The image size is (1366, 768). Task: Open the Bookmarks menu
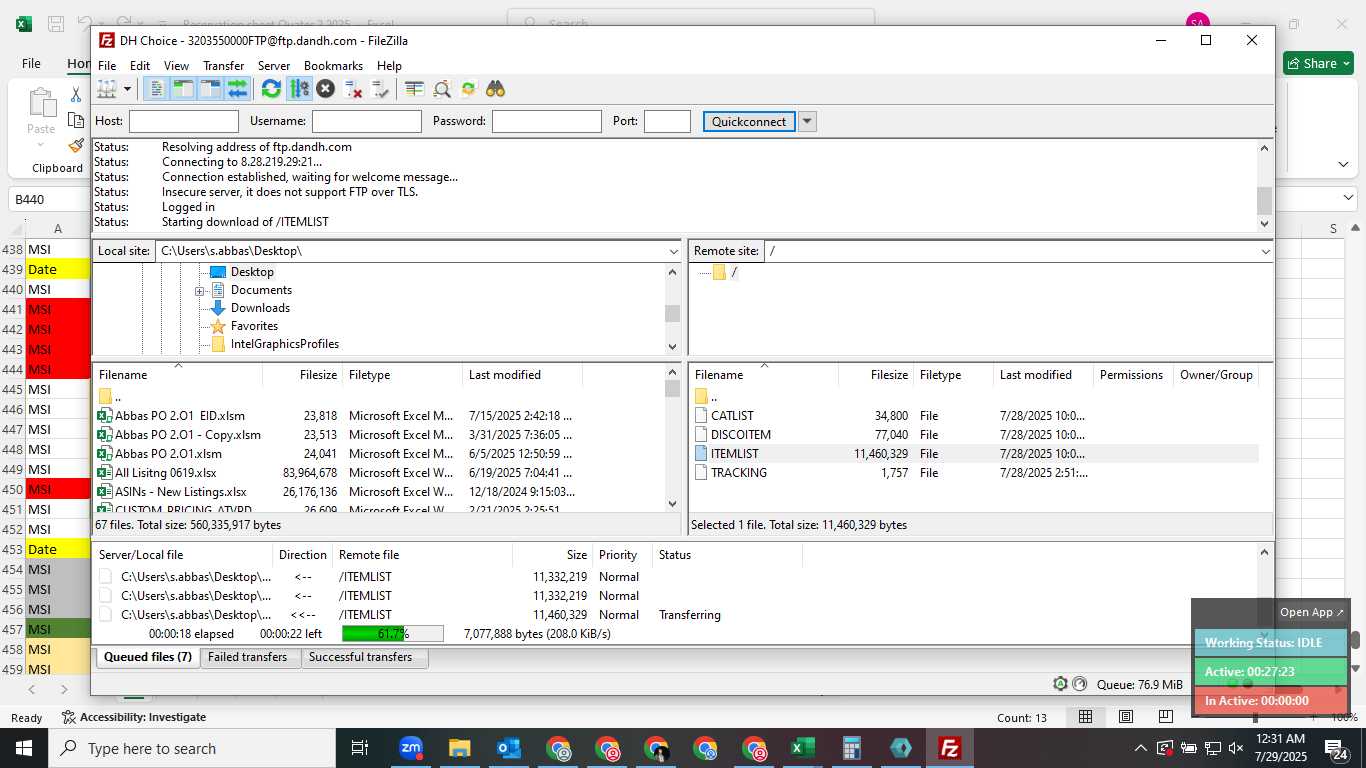click(x=333, y=66)
